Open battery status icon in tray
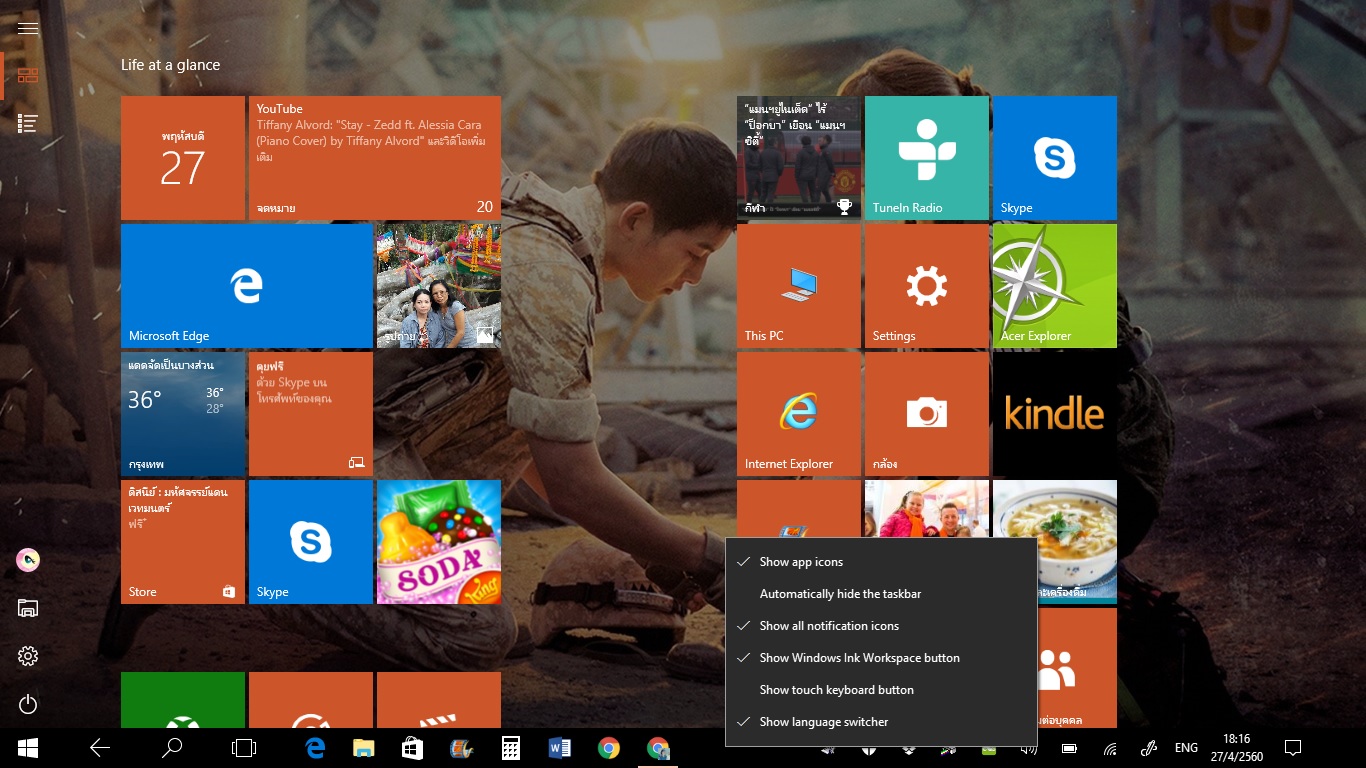1366x768 pixels. coord(1069,748)
